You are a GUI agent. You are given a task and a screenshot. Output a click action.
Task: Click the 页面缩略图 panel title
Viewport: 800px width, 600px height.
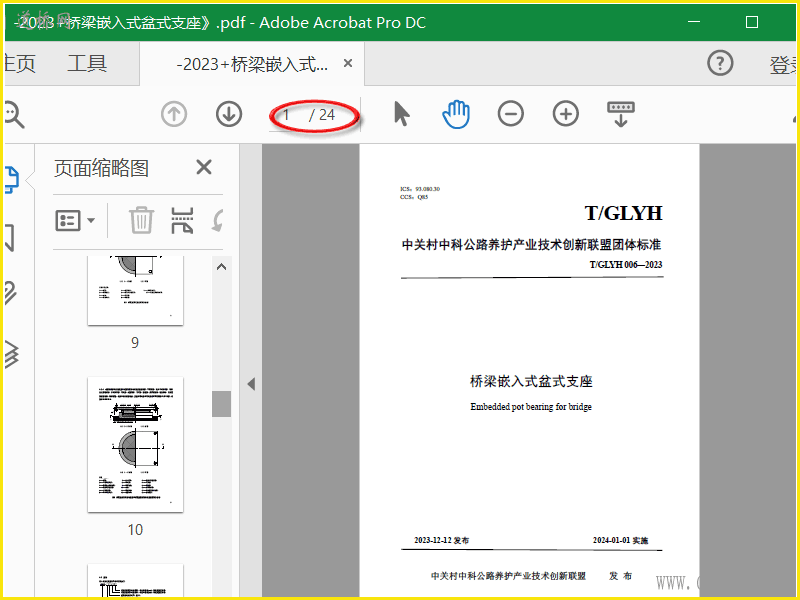click(101, 168)
